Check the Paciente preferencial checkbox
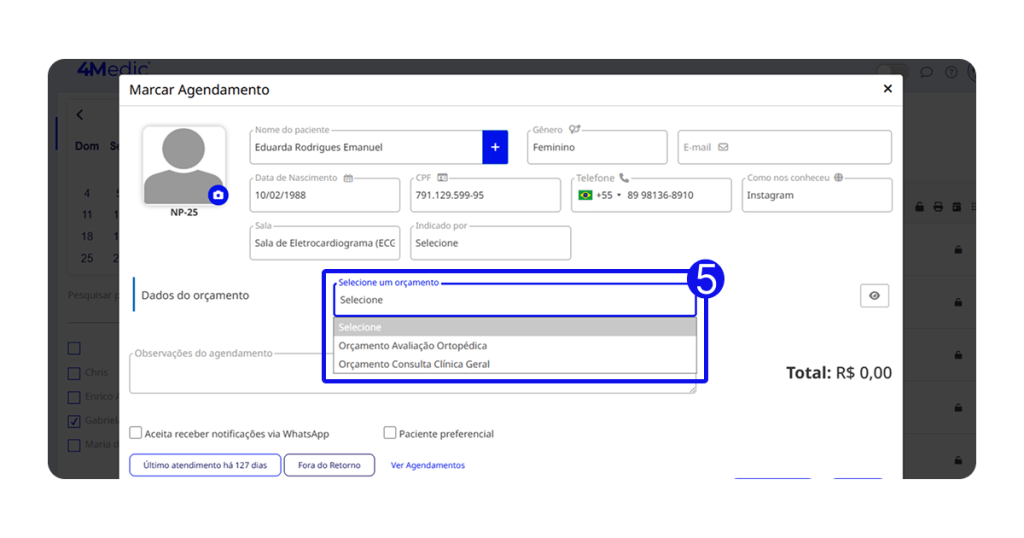The height and width of the screenshot is (538, 1024). point(390,434)
